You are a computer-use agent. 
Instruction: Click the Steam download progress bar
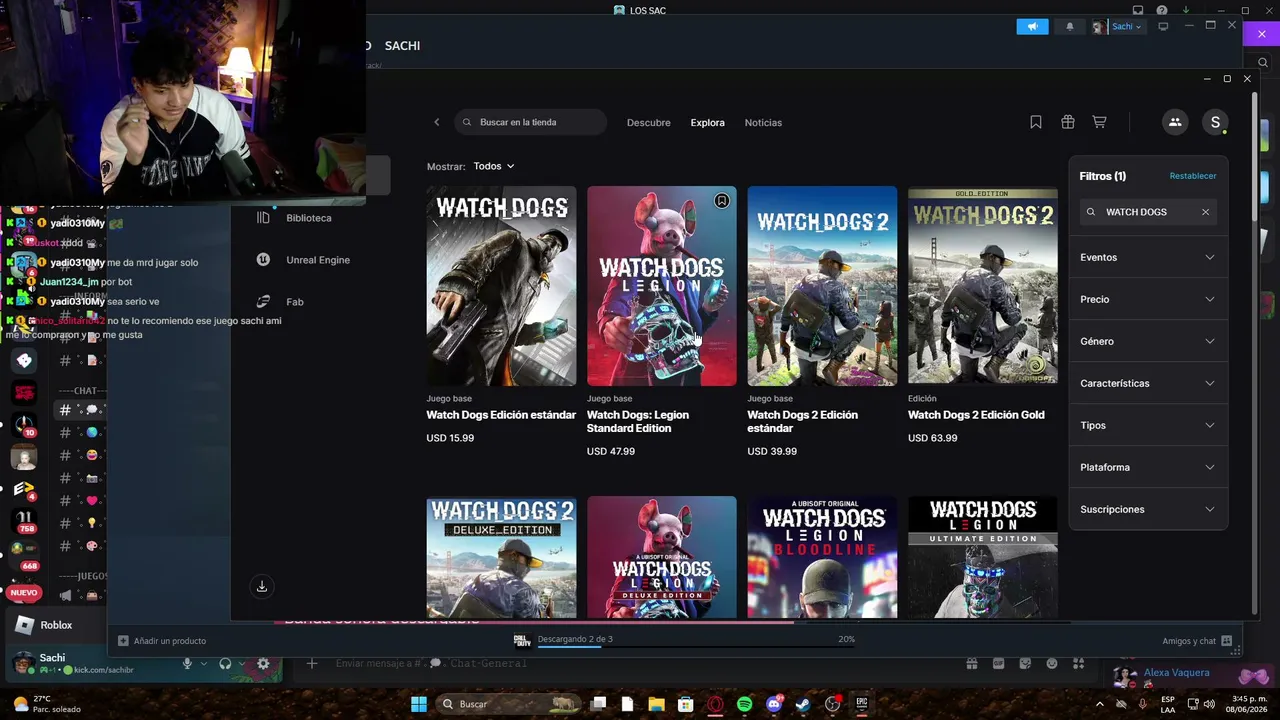pyautogui.click(x=697, y=646)
